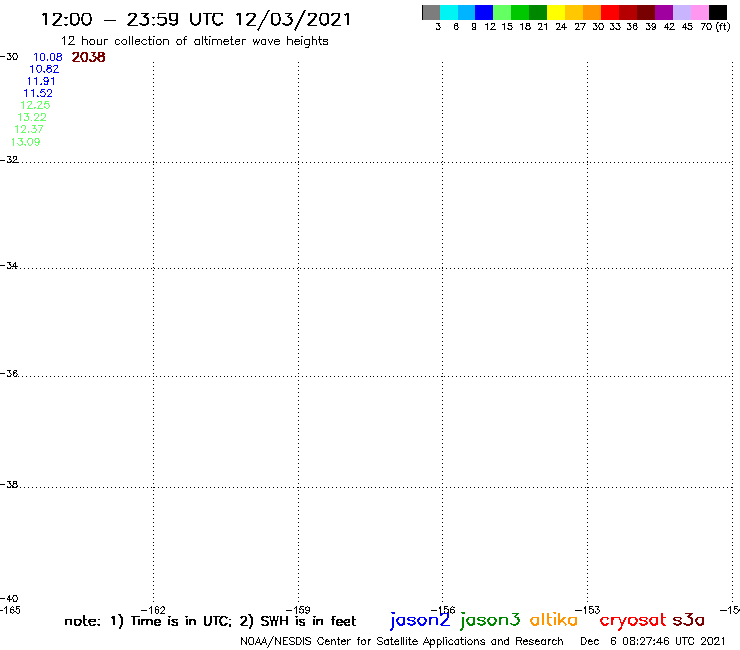
Task: Click the longitude label -162
Action: (153, 610)
